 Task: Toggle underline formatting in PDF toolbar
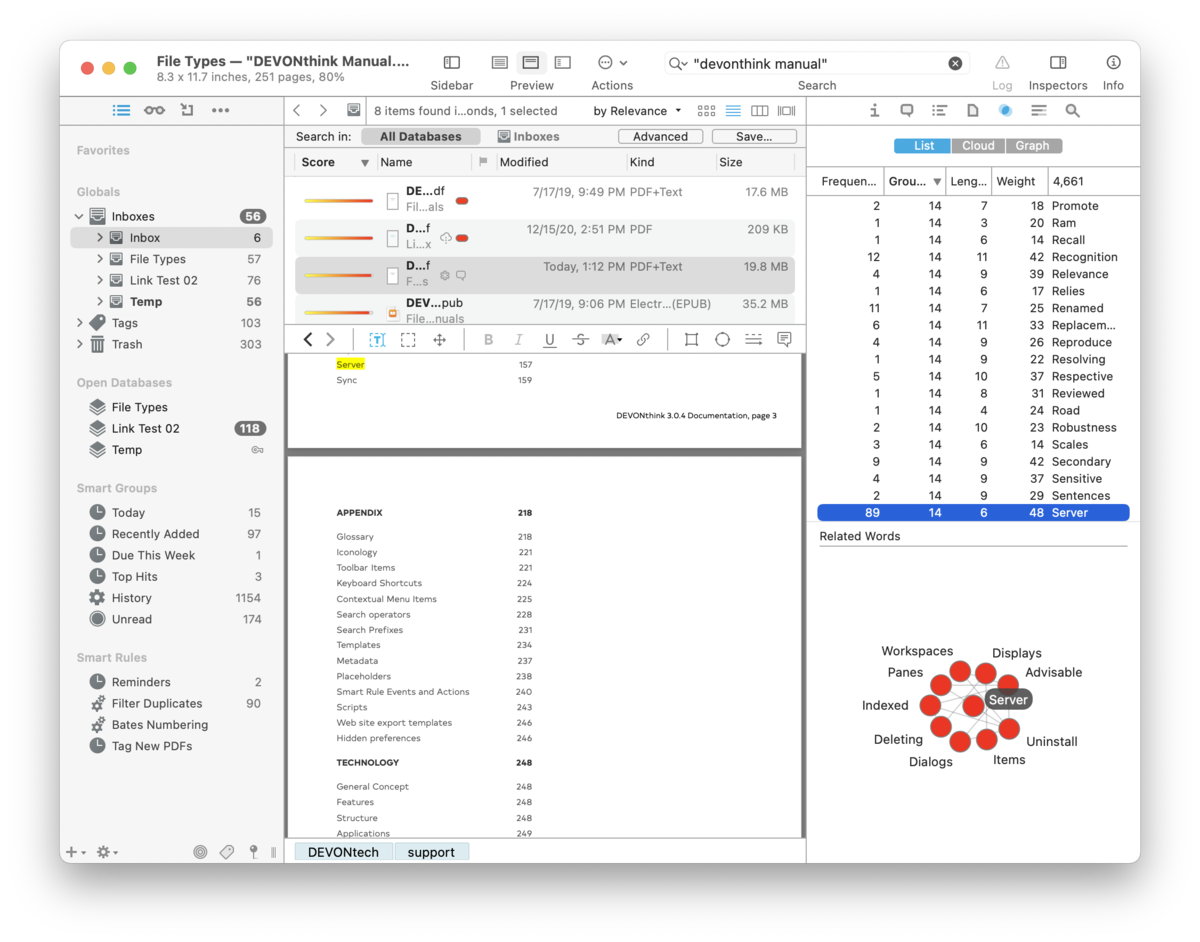click(x=549, y=340)
